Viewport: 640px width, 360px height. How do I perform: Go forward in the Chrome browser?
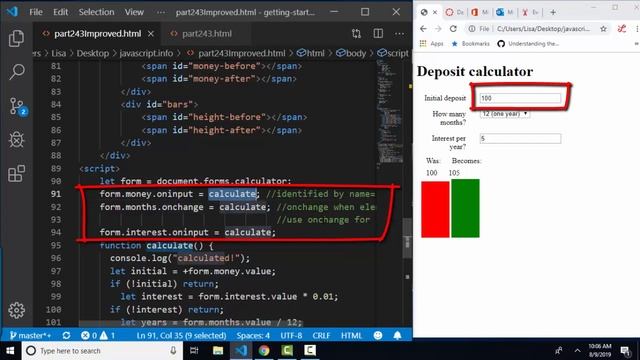(x=438, y=29)
